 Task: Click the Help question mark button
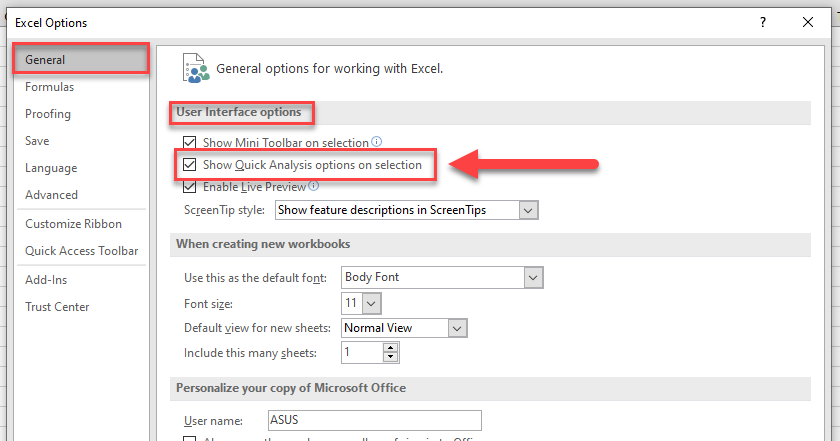(x=763, y=22)
